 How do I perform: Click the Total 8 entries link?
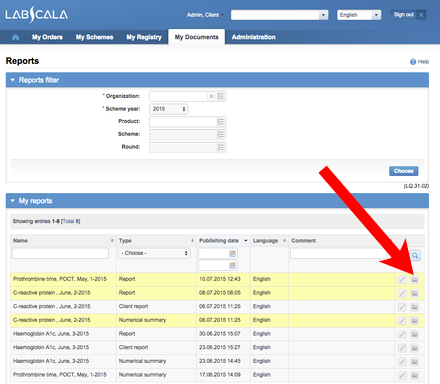71,221
